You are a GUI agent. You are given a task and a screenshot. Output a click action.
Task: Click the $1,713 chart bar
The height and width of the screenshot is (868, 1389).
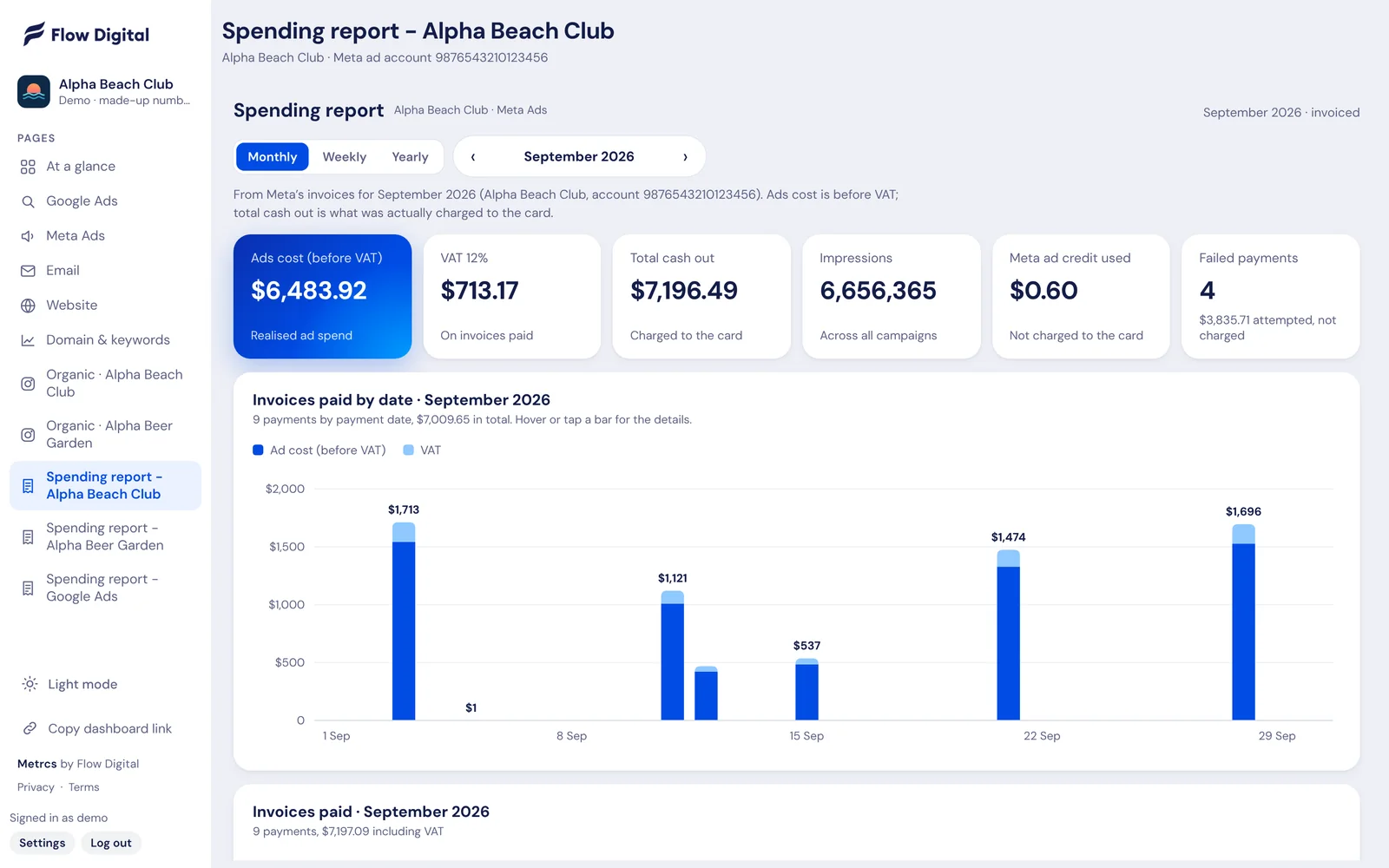point(404,621)
